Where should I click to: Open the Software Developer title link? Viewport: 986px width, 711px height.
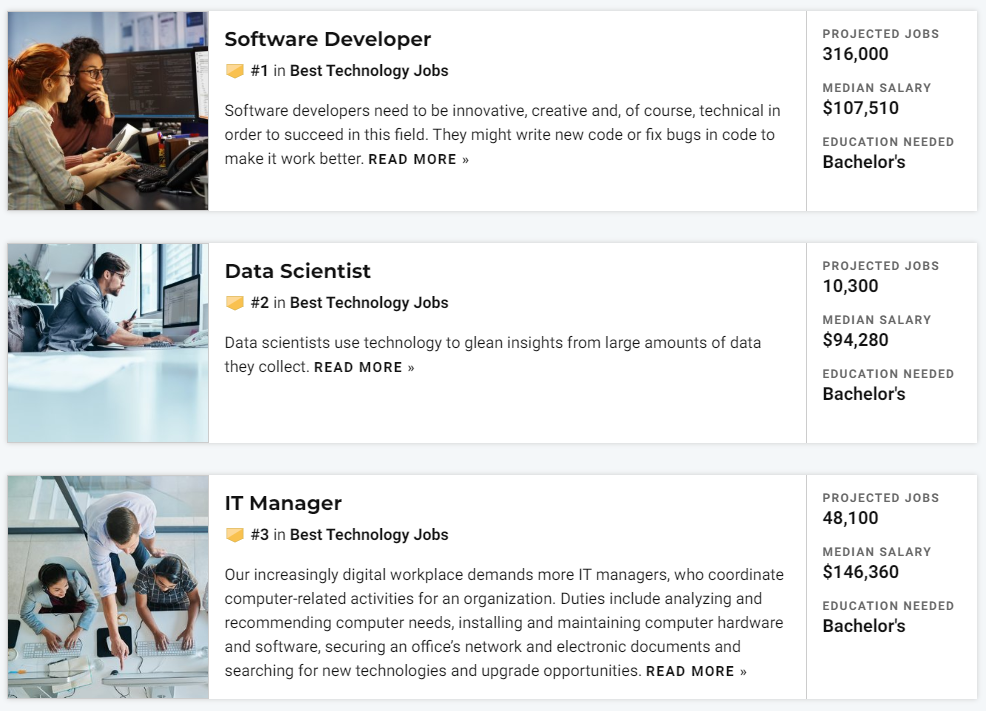tap(328, 39)
